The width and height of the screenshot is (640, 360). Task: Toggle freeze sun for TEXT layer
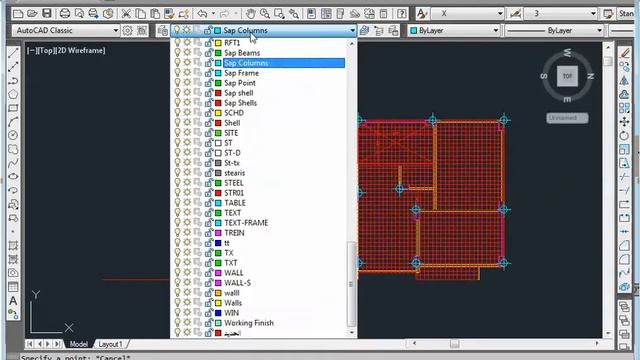187,213
